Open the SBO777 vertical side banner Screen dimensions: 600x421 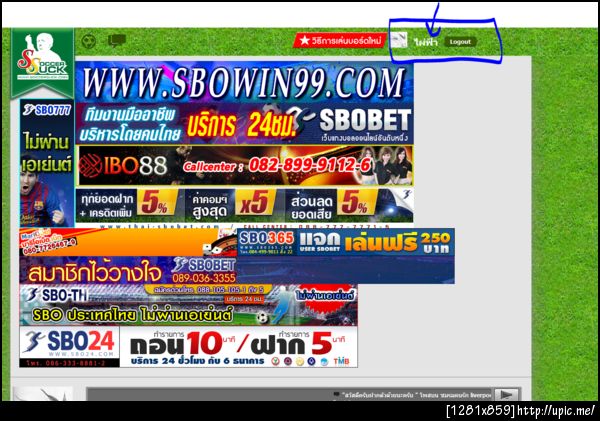(x=47, y=163)
